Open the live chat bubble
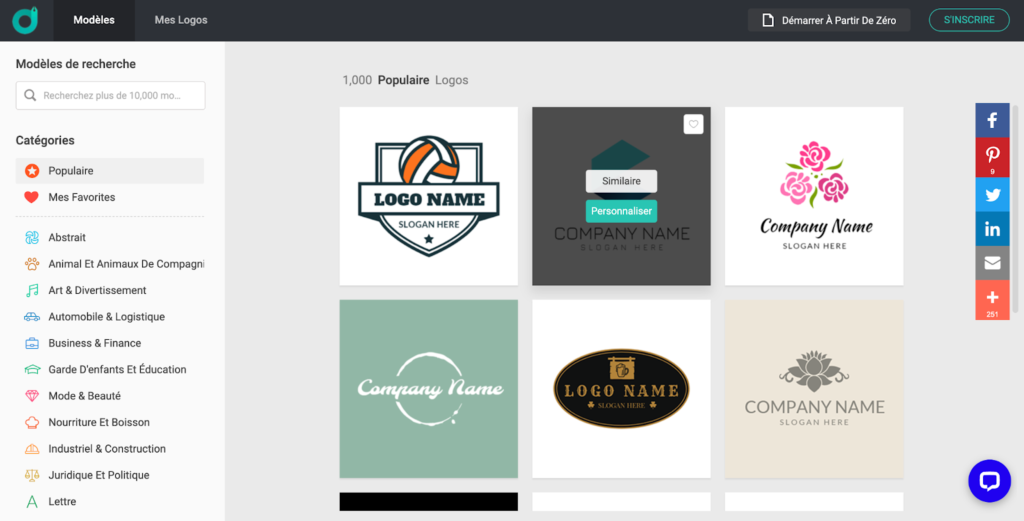The height and width of the screenshot is (521, 1024). pos(989,481)
